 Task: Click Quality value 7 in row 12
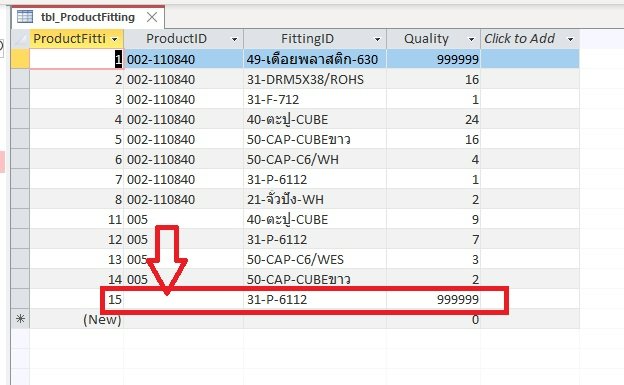(x=433, y=239)
